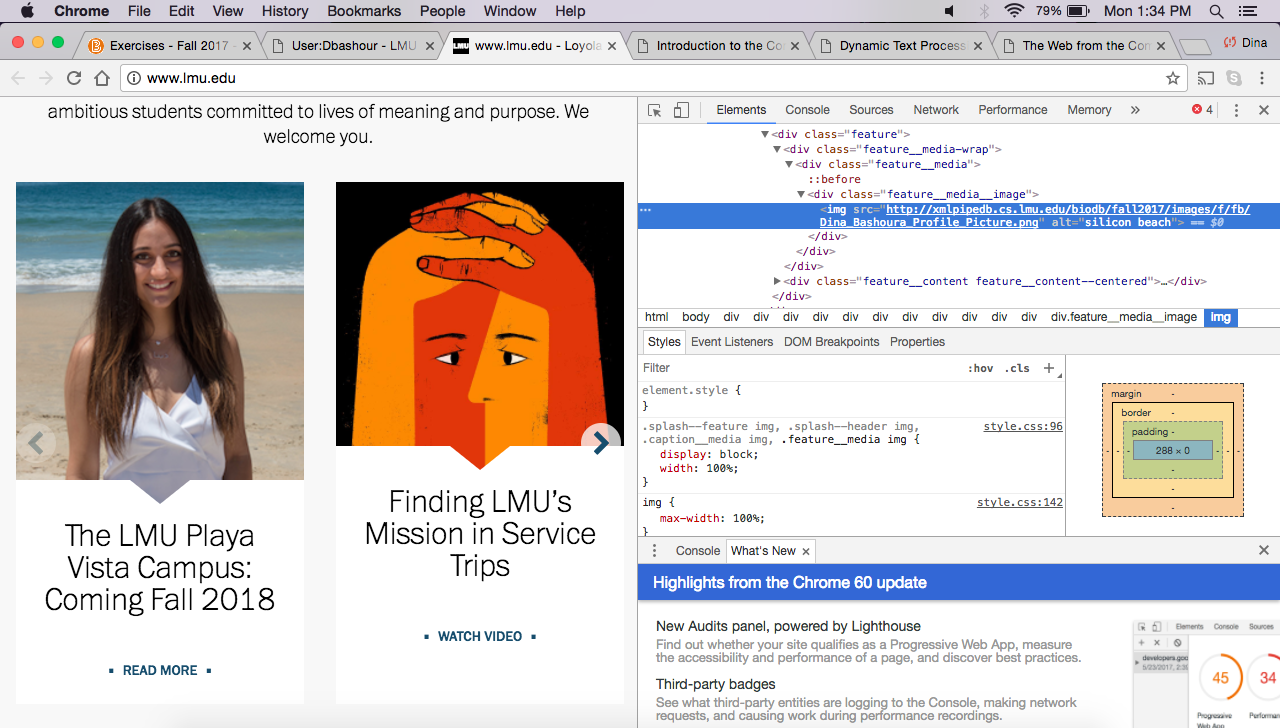Open Chrome's three-dot menu
This screenshot has height=728, width=1280.
(x=1262, y=78)
